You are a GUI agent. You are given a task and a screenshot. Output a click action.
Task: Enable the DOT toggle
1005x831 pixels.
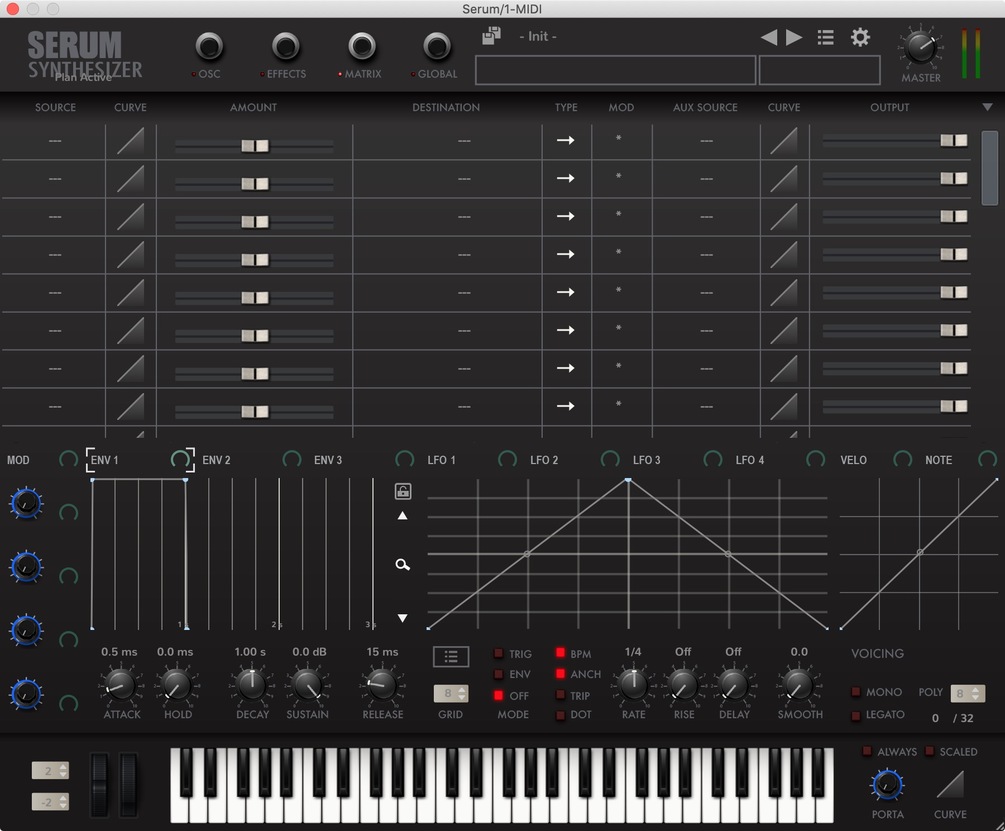pos(560,715)
